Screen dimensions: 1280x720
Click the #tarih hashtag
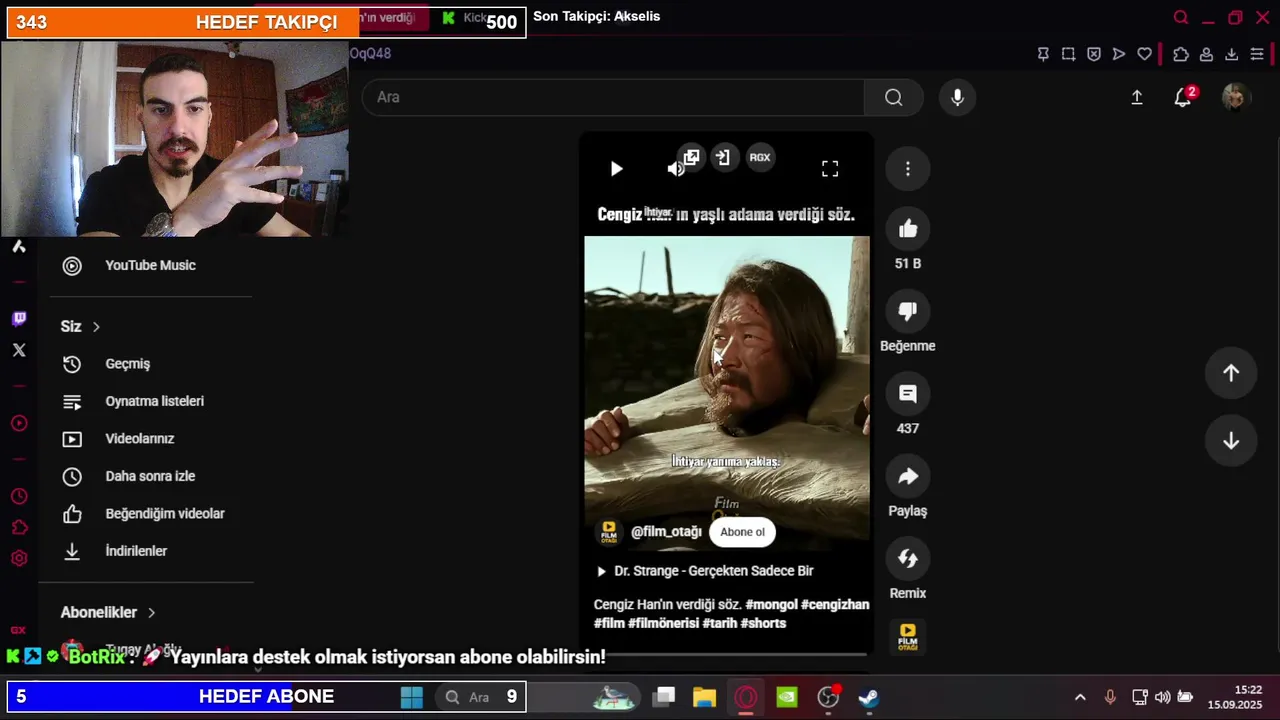tap(719, 623)
